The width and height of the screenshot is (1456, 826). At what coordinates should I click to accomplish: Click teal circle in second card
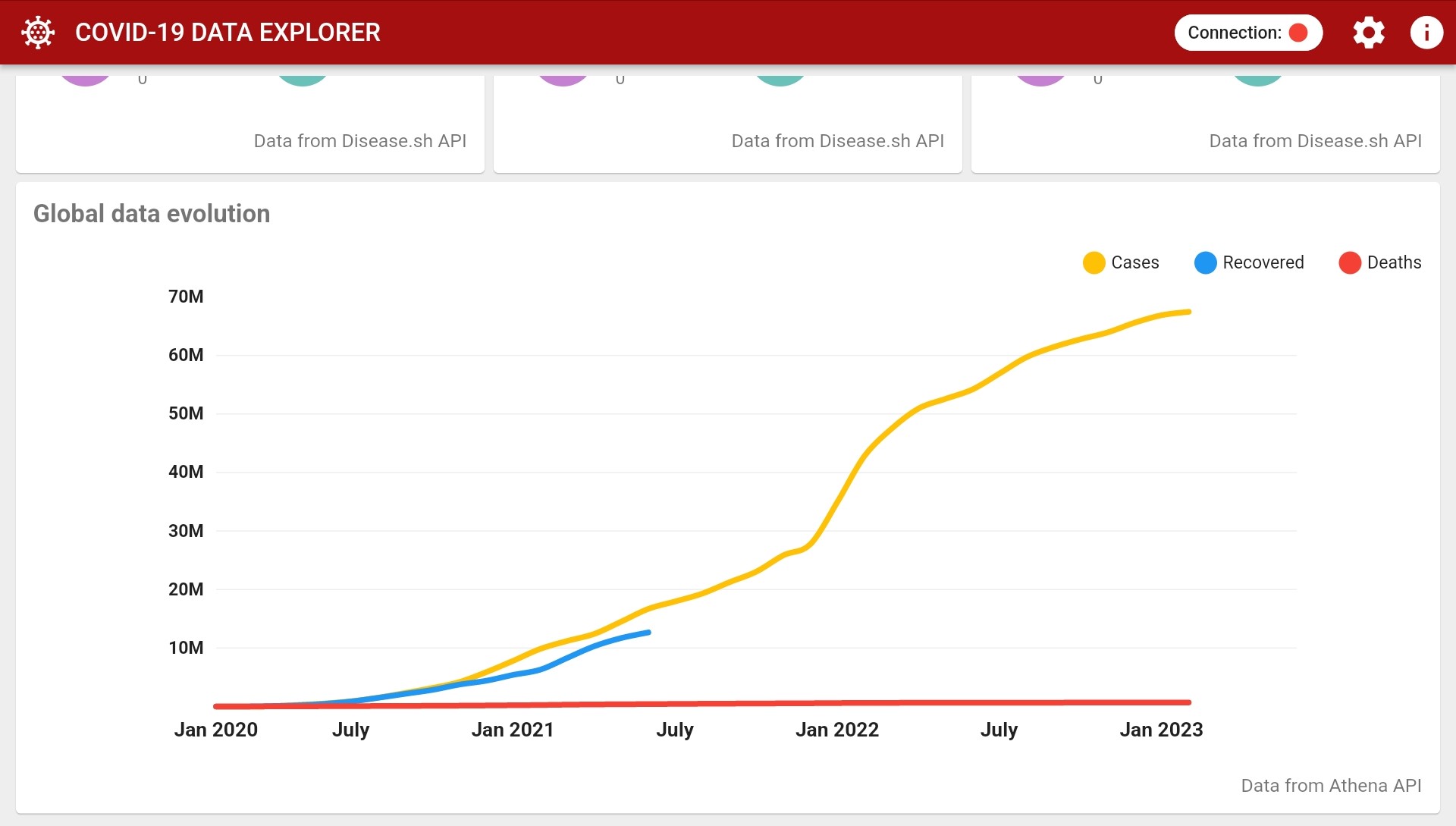point(780,80)
